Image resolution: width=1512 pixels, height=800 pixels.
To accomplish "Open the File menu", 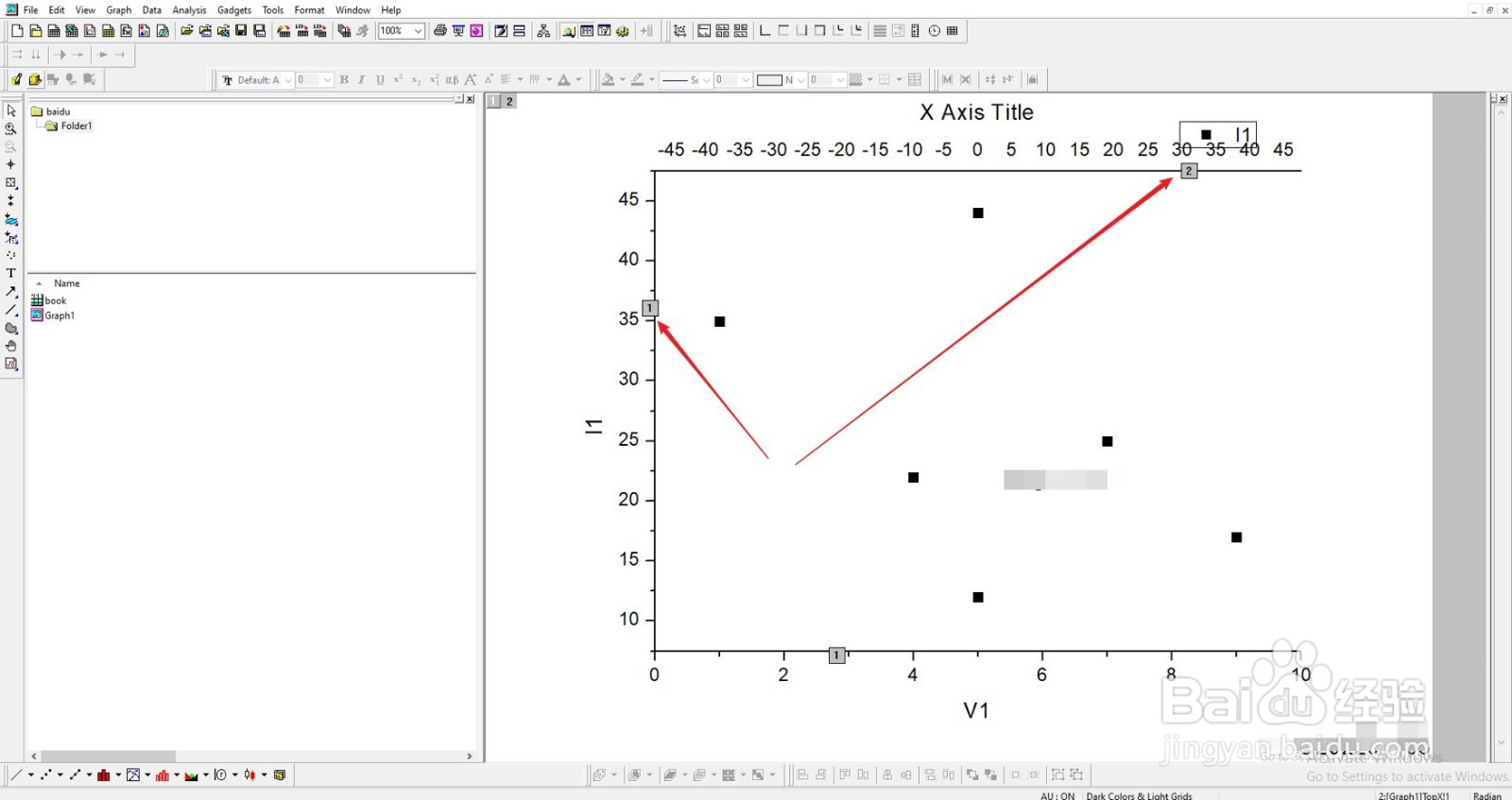I will click(x=30, y=10).
